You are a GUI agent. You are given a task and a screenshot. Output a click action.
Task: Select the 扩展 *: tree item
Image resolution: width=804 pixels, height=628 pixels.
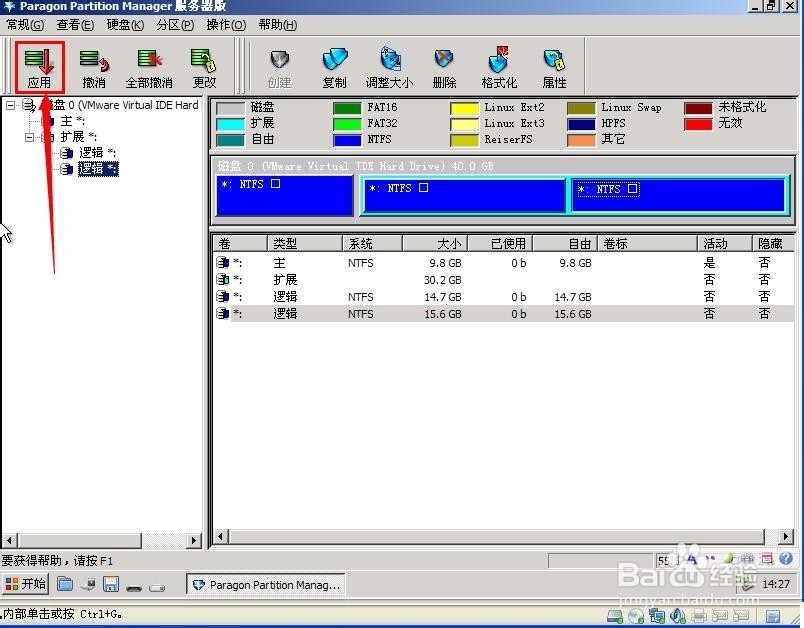[78, 137]
